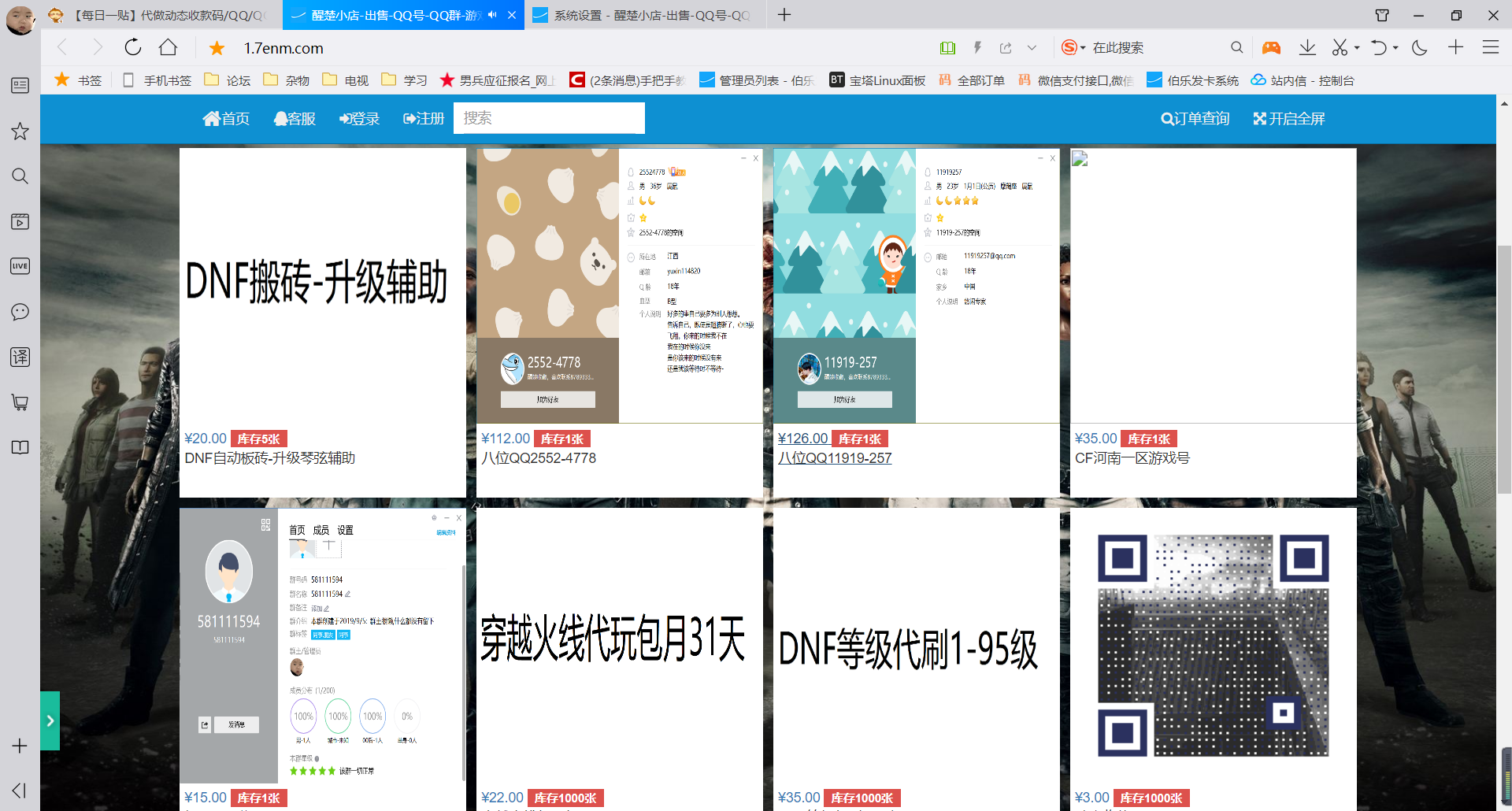Screen dimensions: 1512x811
Task: Open DNF搬砖-升级辅助 product image
Action: (x=323, y=286)
